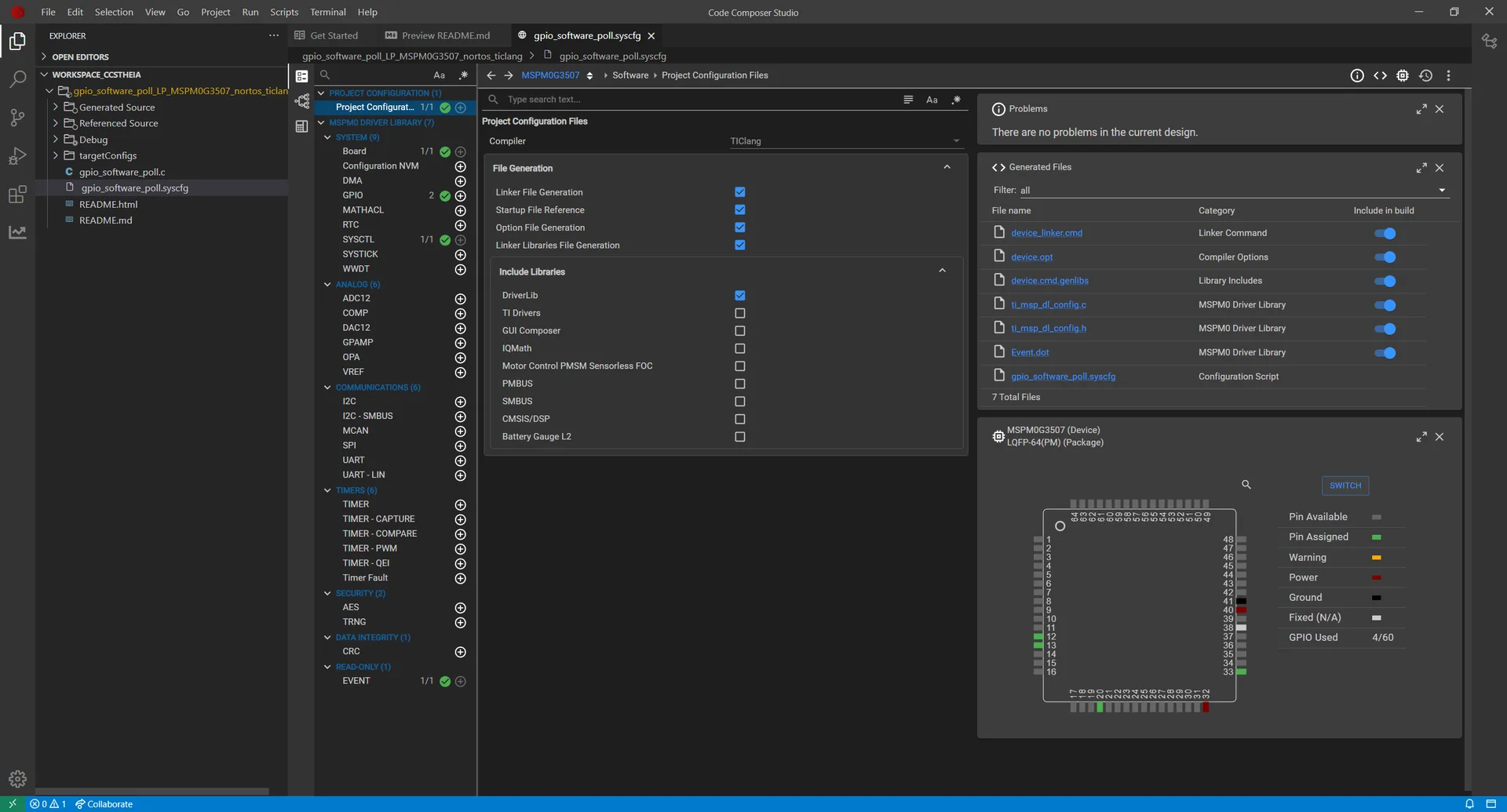
Task: Zoom the package pin diagram with magnifier
Action: click(x=1246, y=485)
